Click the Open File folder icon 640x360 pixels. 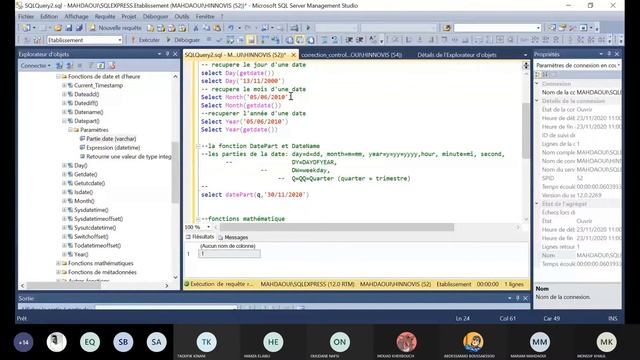pyautogui.click(x=58, y=28)
